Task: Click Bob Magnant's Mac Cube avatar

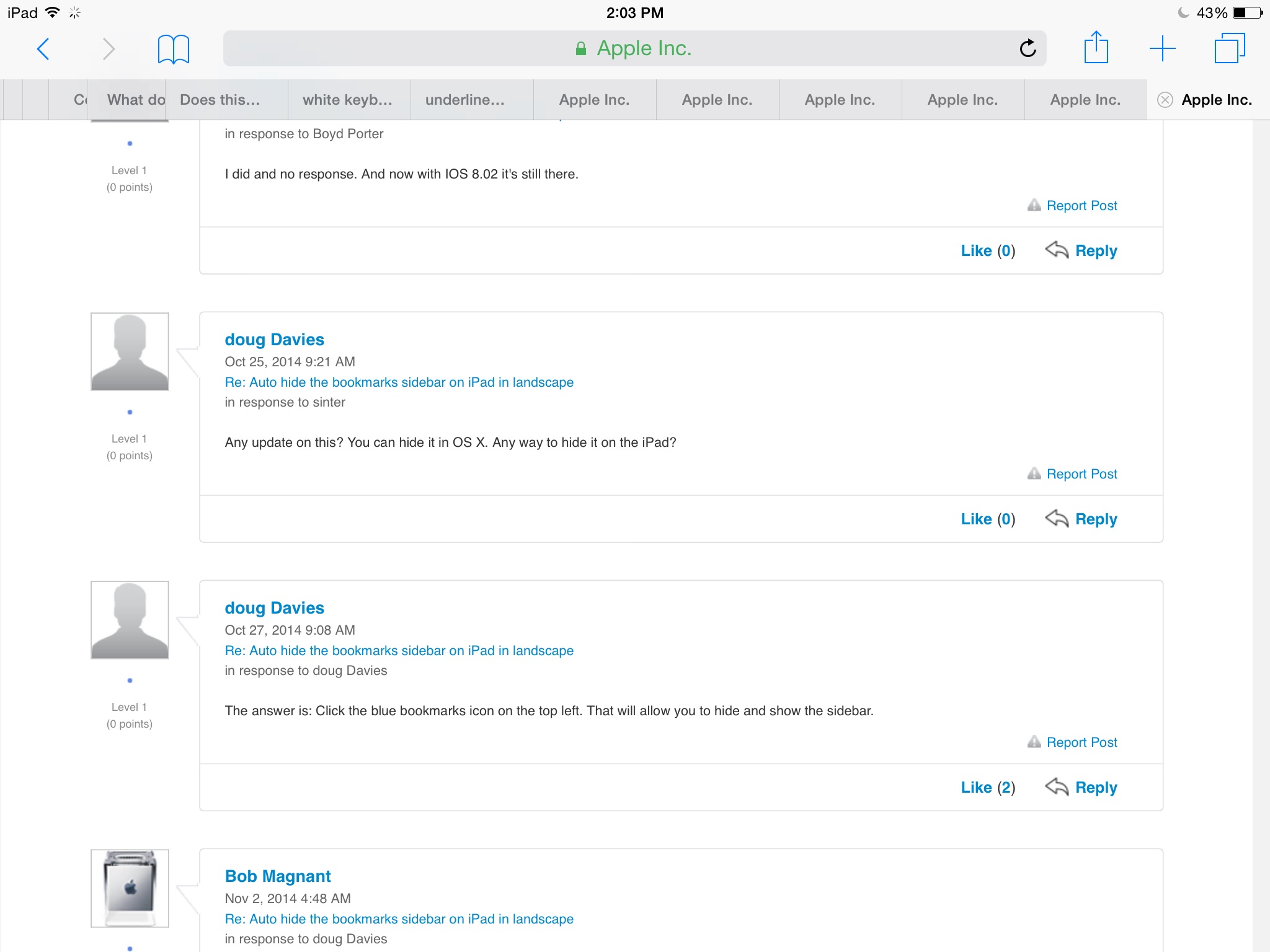Action: 130,888
